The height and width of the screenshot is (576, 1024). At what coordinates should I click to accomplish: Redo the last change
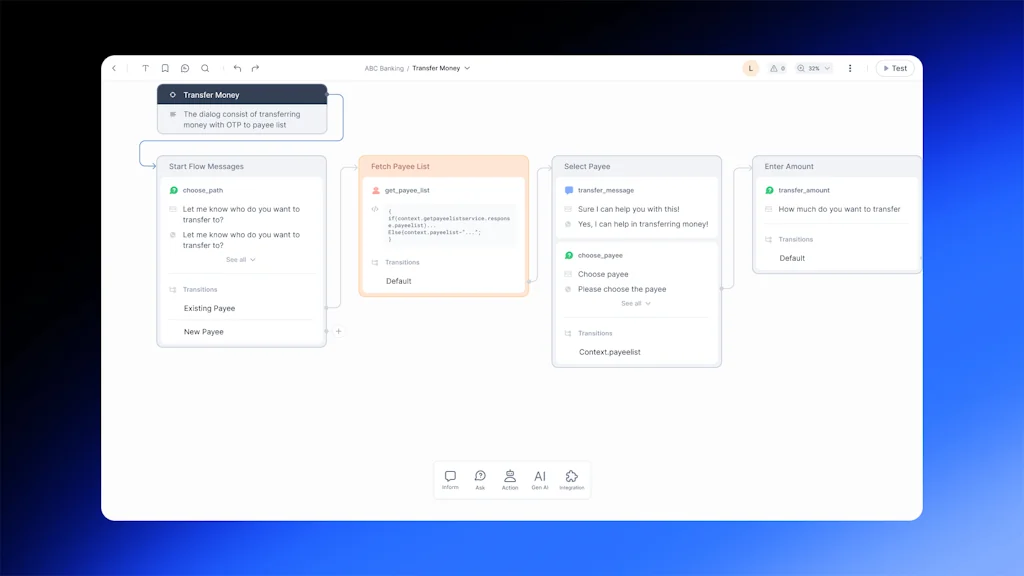coord(255,68)
